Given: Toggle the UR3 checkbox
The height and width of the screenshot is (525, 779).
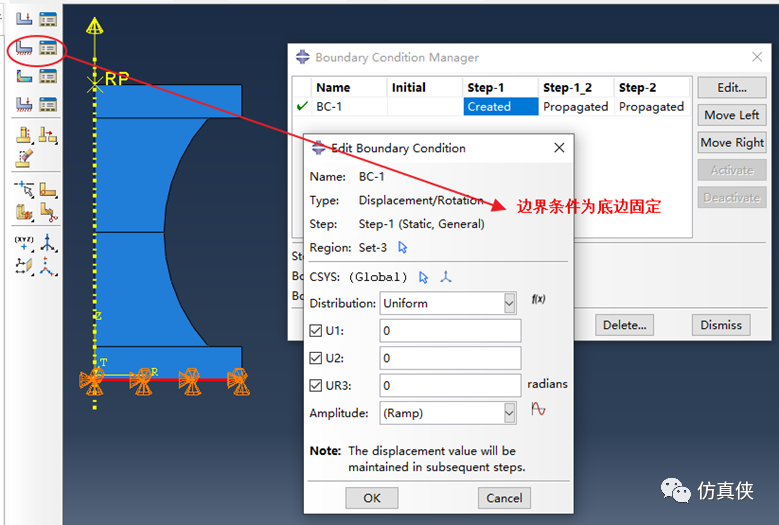Looking at the screenshot, I should [315, 385].
